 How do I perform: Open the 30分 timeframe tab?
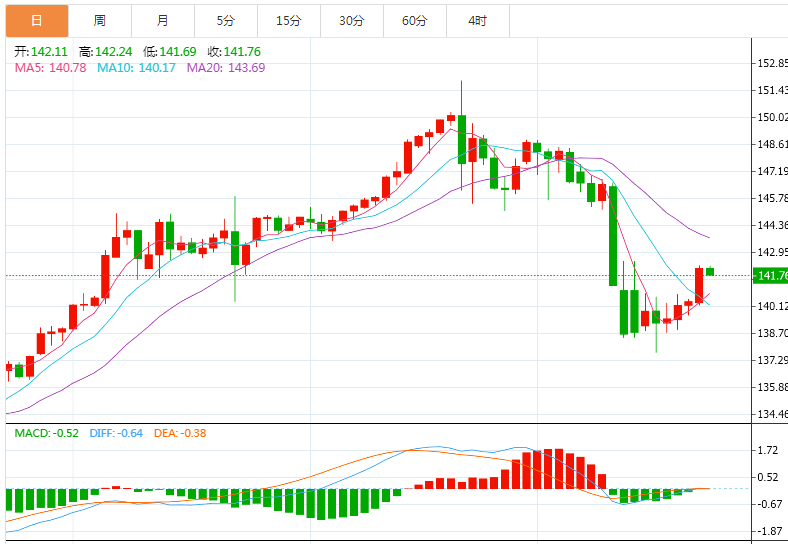pos(352,21)
